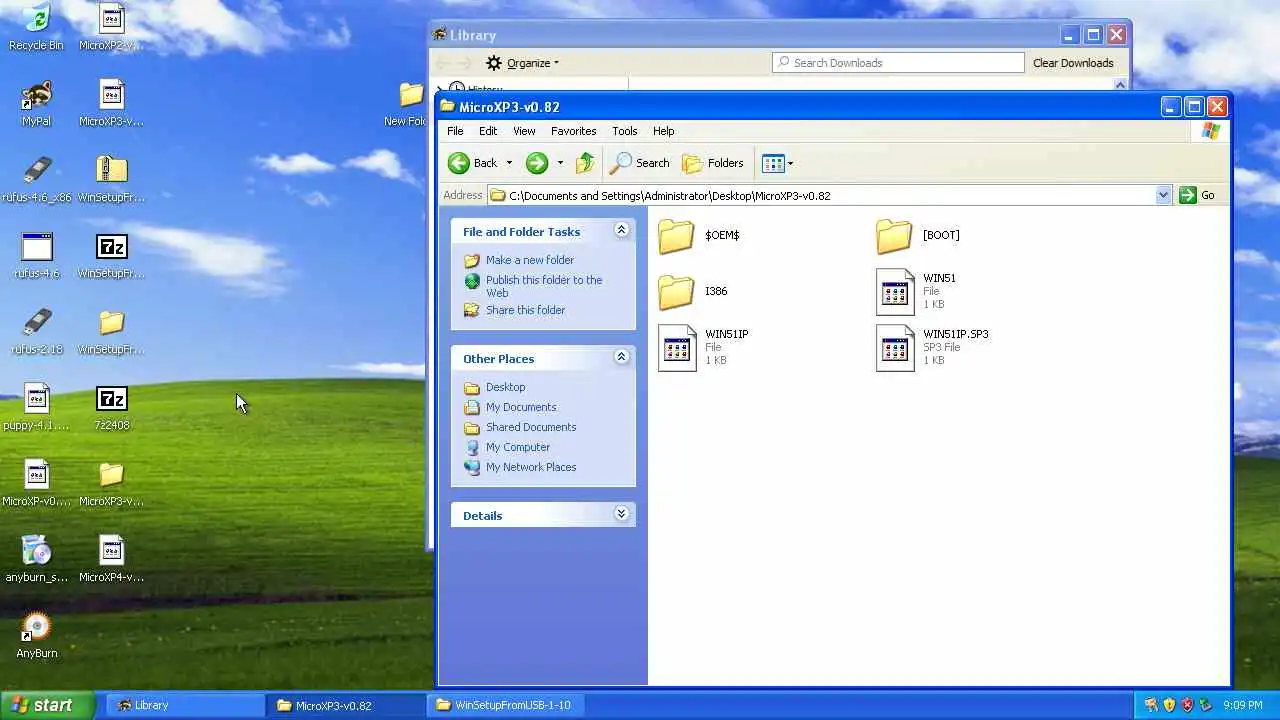Select the 7z2408 desktop icon
This screenshot has width=1280, height=720.
112,407
